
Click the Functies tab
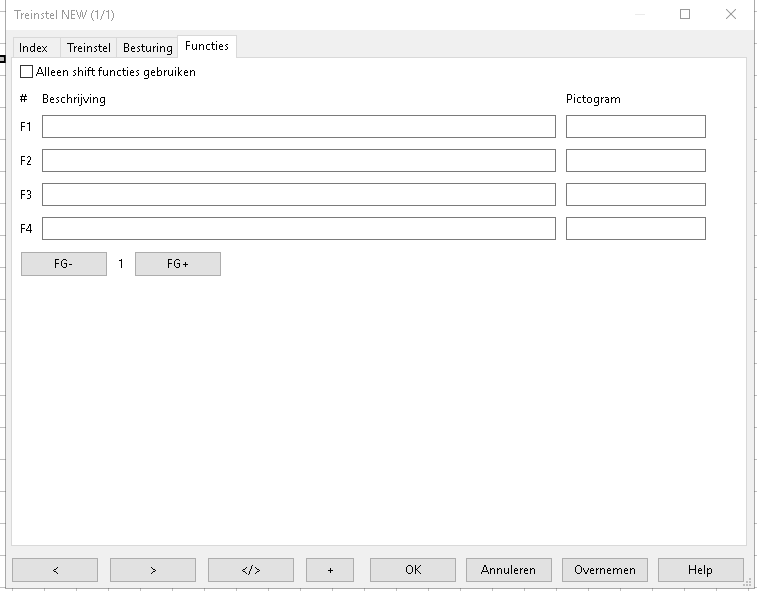207,47
